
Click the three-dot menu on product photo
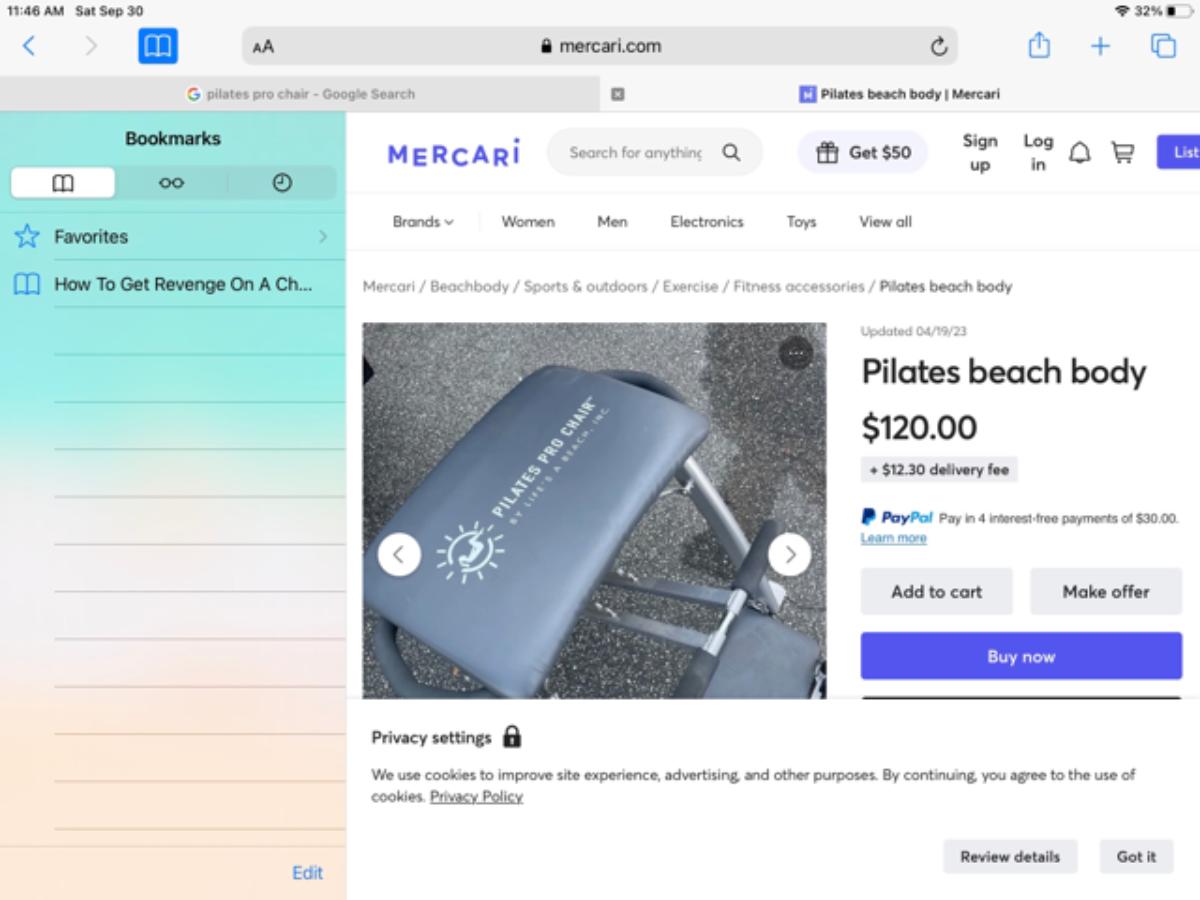[795, 352]
